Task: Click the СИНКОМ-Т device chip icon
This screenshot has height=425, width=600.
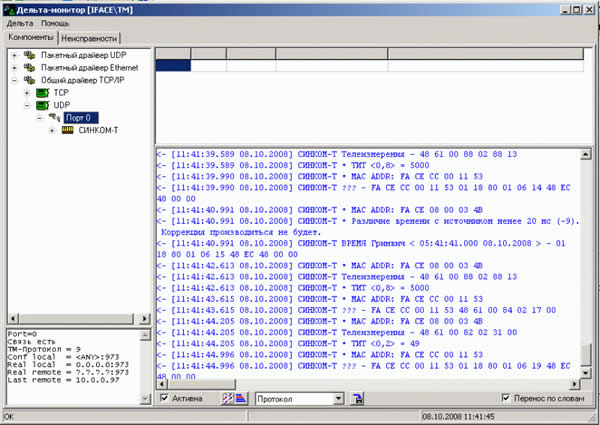Action: [67, 130]
